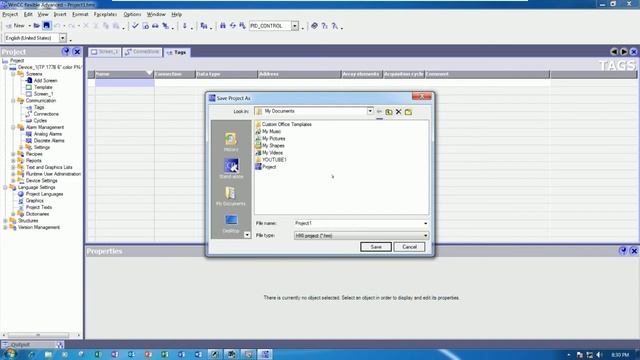The image size is (640, 360).
Task: Select Device Settings in the project tree
Action: pyautogui.click(x=37, y=180)
